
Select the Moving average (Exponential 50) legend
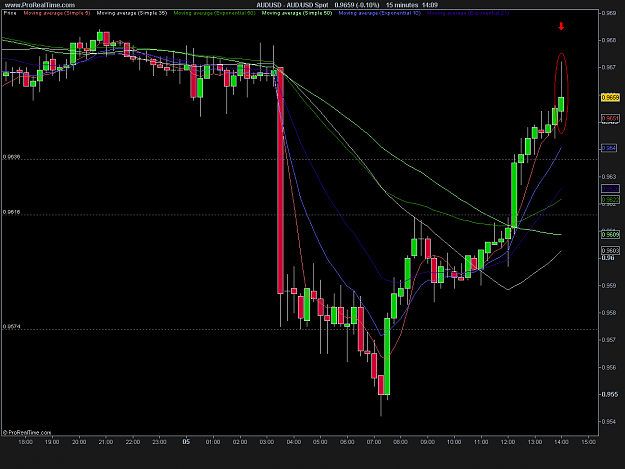point(214,13)
